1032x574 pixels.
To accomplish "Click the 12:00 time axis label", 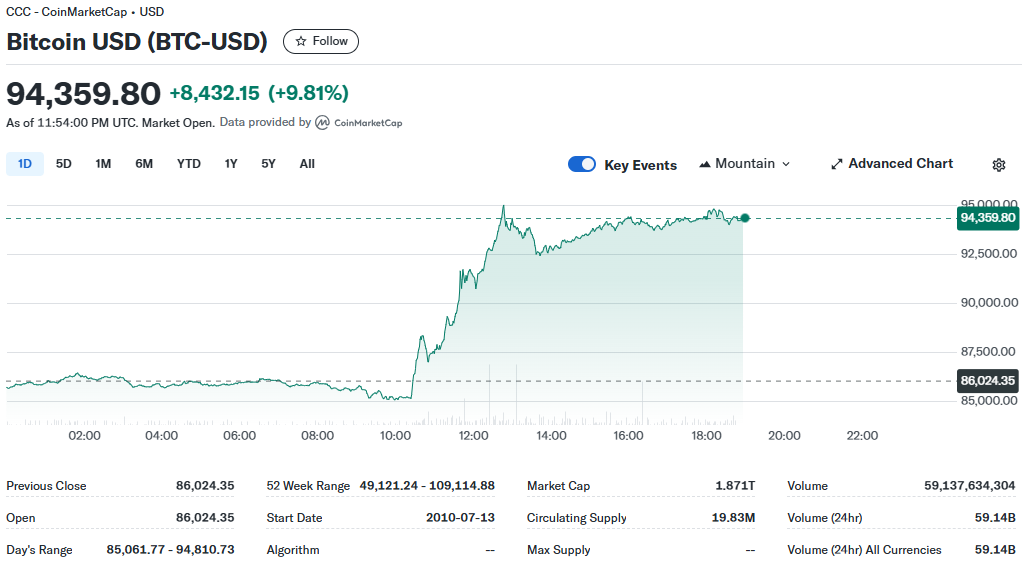I will point(473,436).
